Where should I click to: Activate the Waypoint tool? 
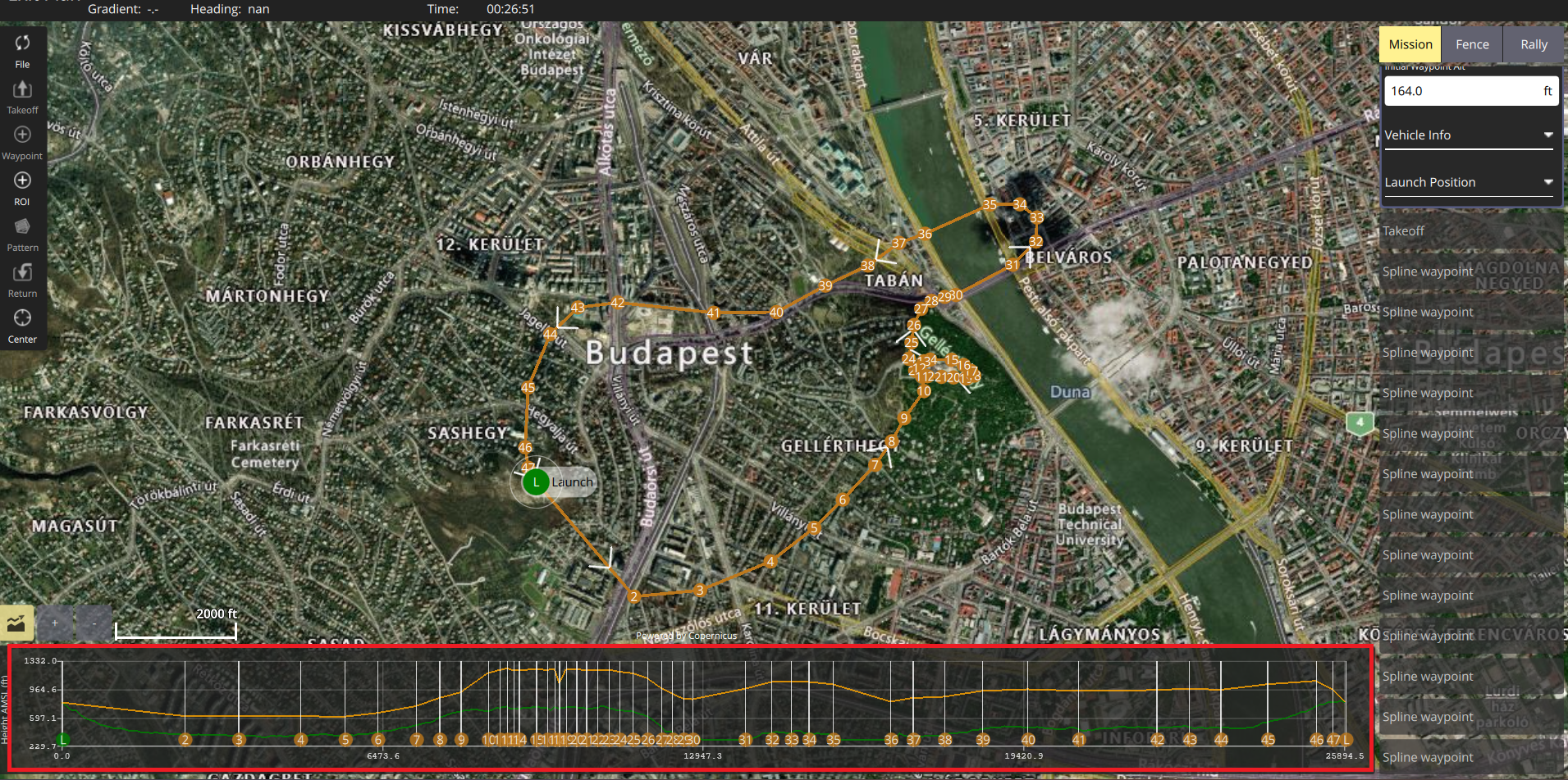click(x=22, y=142)
